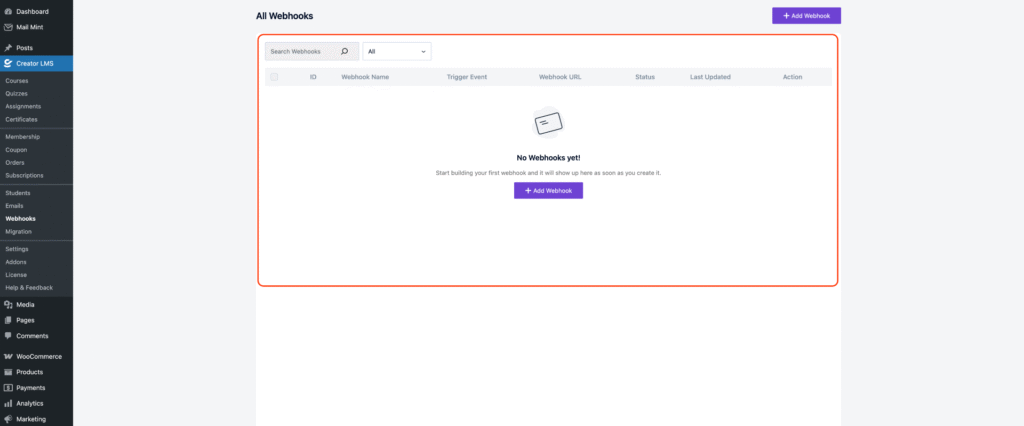This screenshot has width=1024, height=426.
Task: Click the Posts pin icon
Action: [8, 48]
